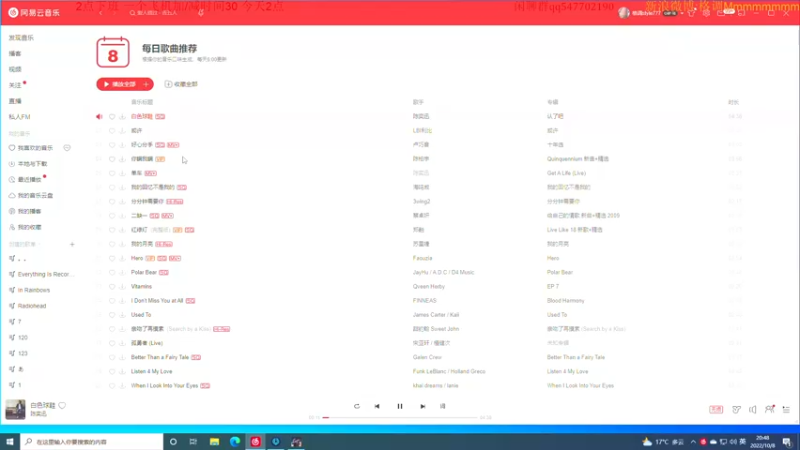Click the daily recommendation calendar icon
Viewport: 800px width, 450px height.
click(113, 52)
